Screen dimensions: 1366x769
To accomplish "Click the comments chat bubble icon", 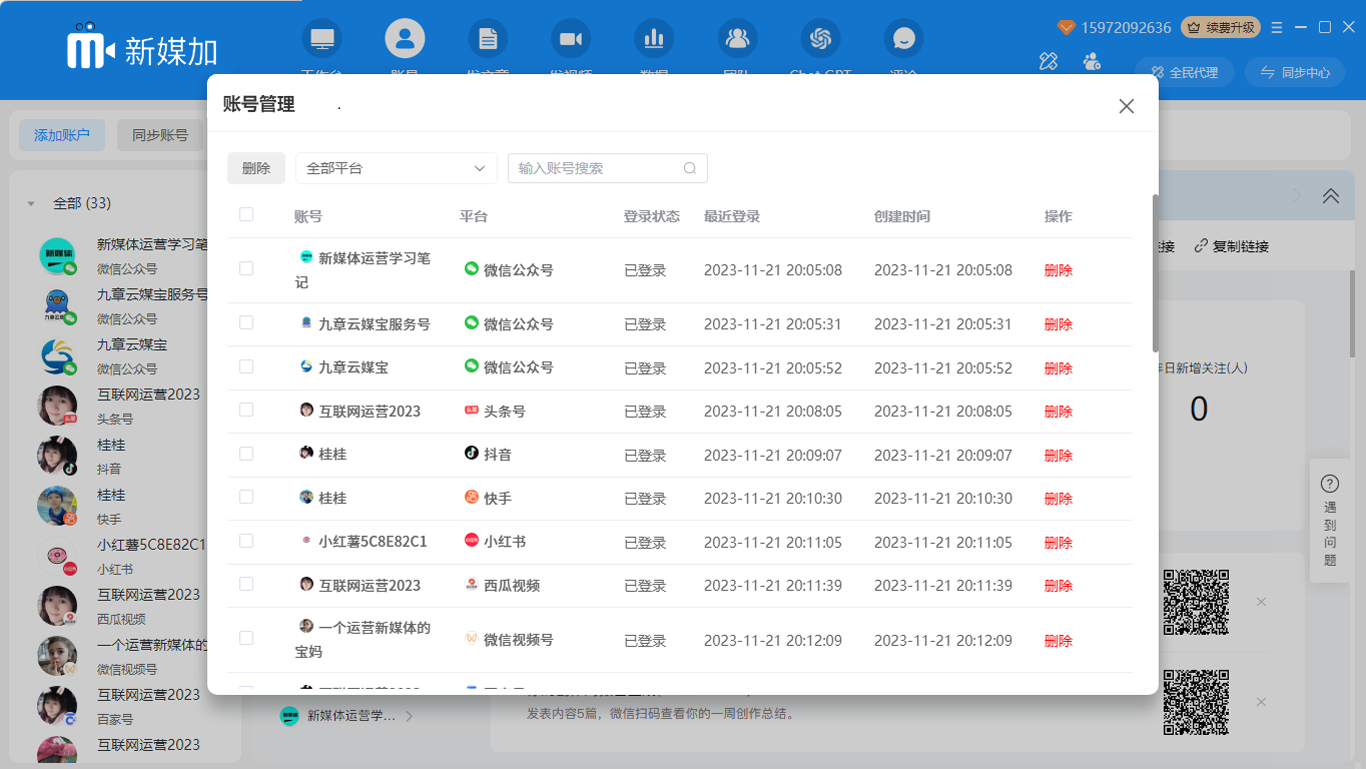I will (904, 39).
